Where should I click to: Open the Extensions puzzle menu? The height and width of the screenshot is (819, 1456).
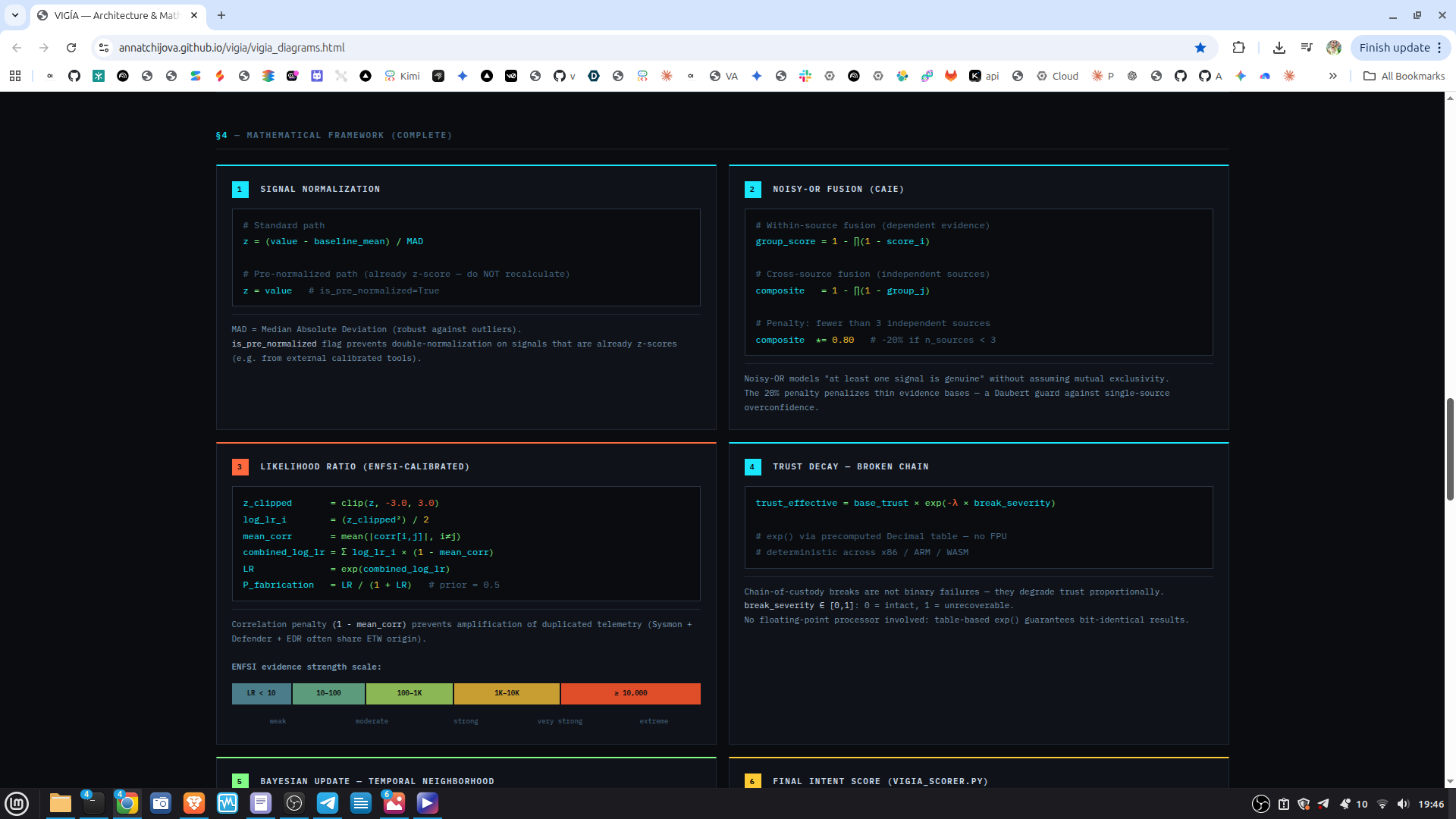tap(1239, 48)
